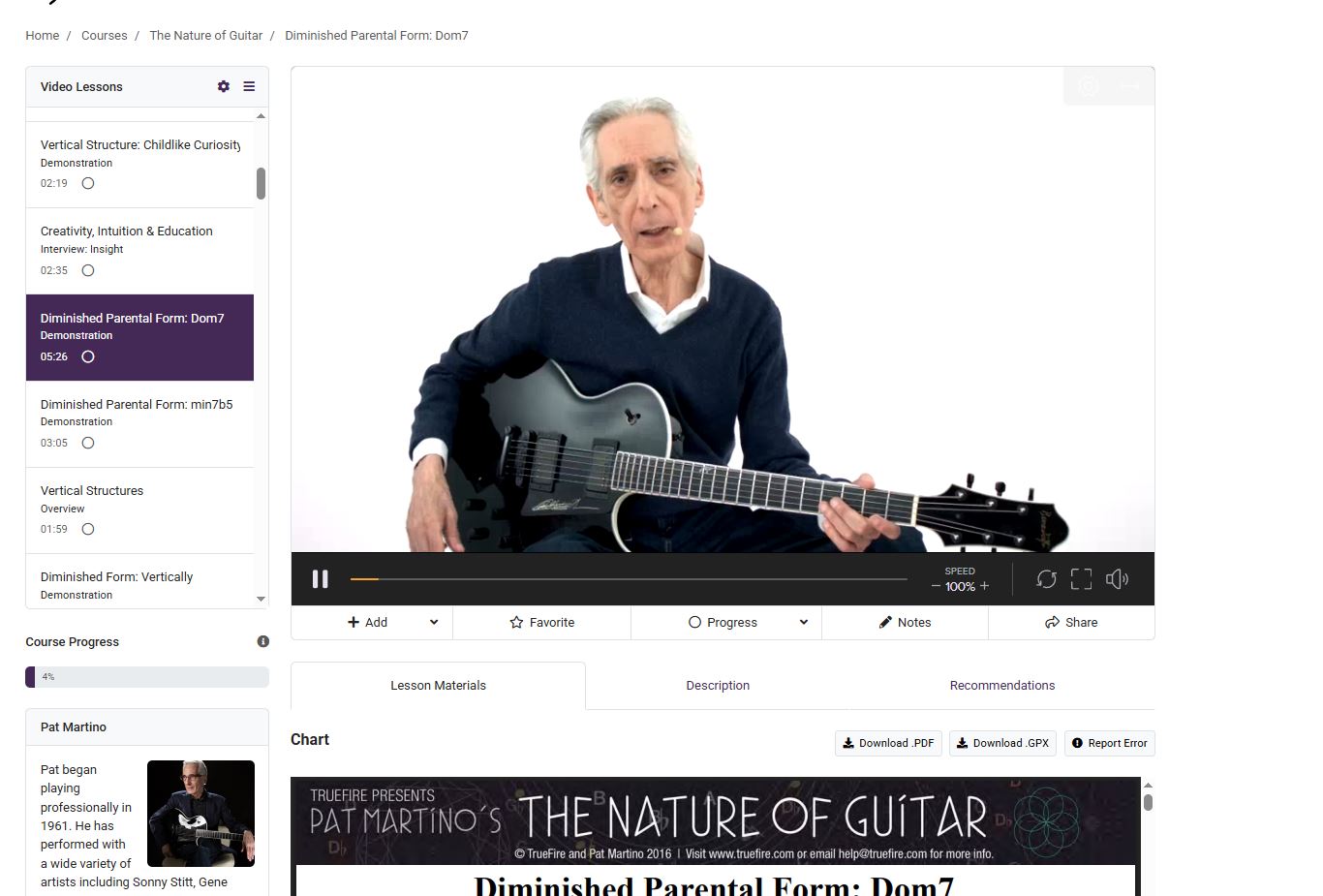Click the lesson list scrollbar thumb
Viewport: 1323px width, 896px height.
[261, 183]
